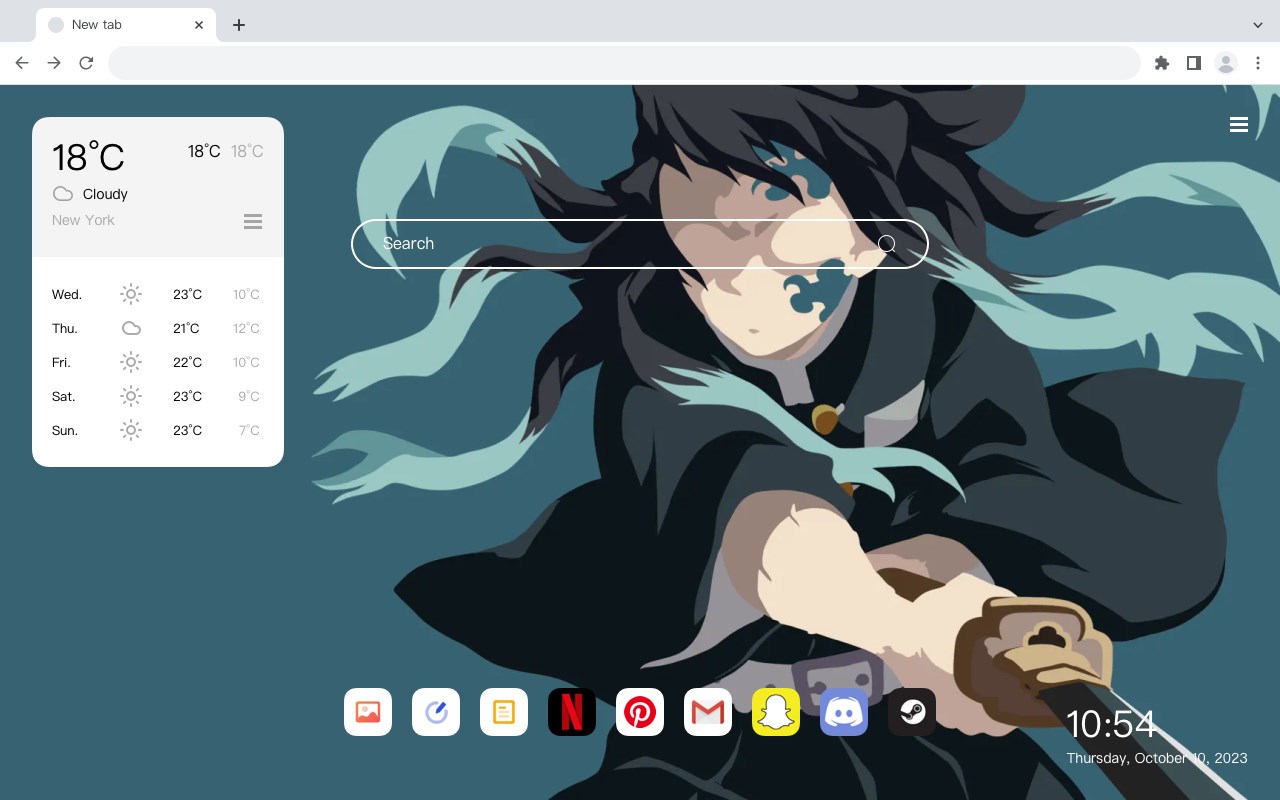Click the sunny icon for Wed.
This screenshot has width=1280, height=800.
[x=131, y=294]
